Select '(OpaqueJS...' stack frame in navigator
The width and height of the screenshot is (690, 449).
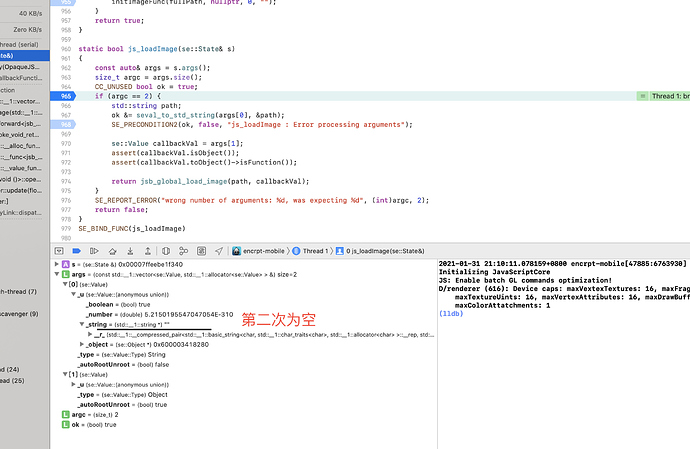(20, 67)
